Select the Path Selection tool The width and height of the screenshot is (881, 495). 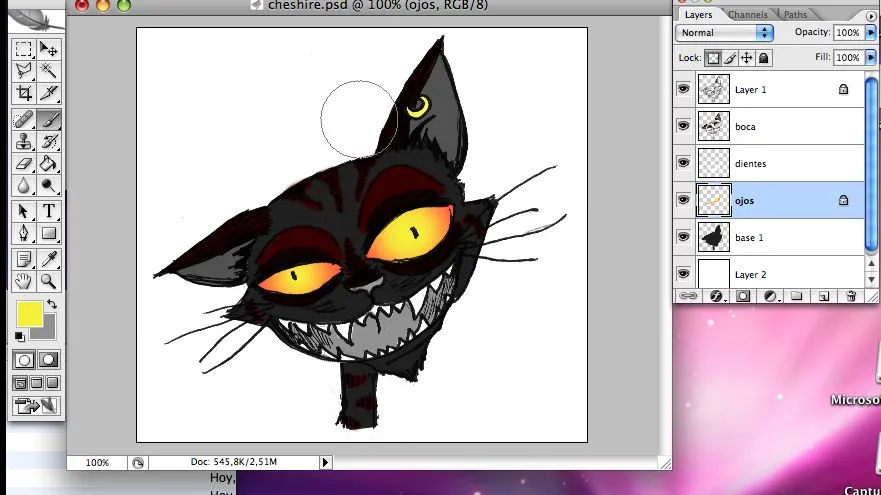coord(24,211)
